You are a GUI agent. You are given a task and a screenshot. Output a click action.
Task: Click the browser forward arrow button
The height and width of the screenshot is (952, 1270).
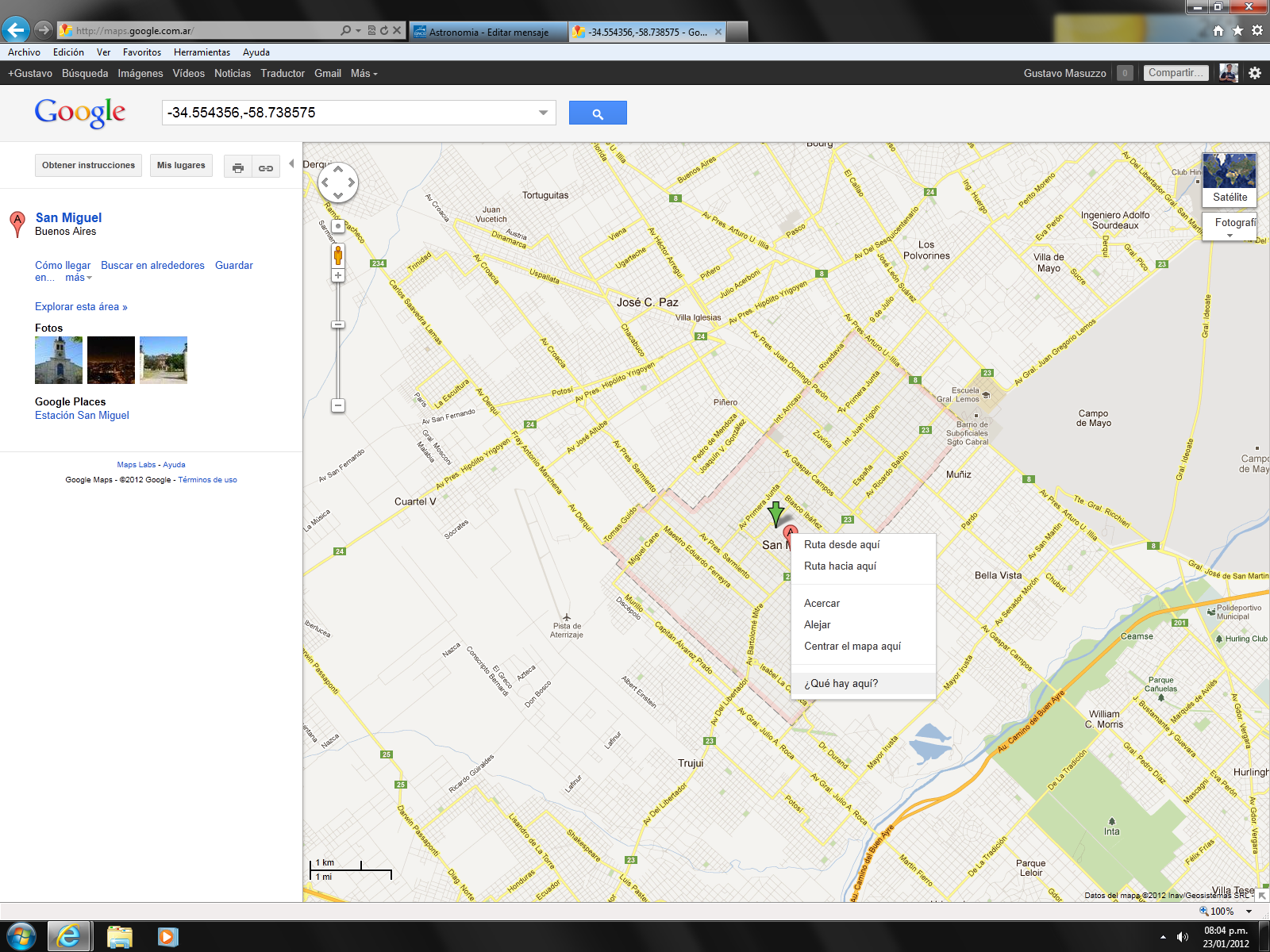click(44, 30)
